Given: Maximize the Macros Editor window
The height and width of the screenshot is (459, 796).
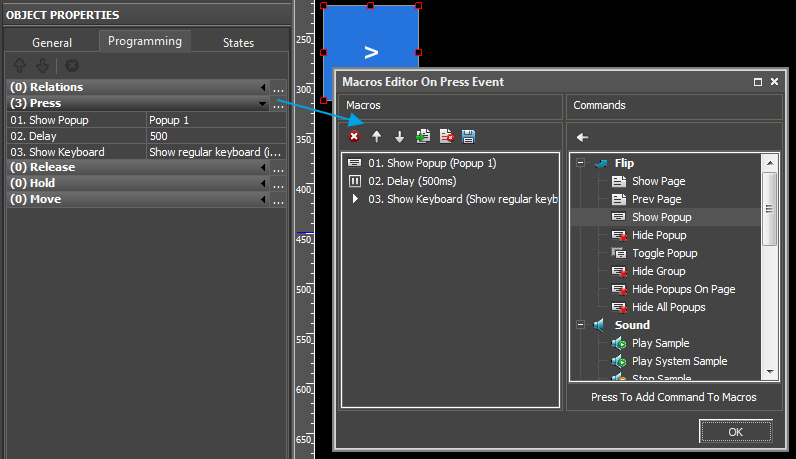Looking at the screenshot, I should point(757,82).
